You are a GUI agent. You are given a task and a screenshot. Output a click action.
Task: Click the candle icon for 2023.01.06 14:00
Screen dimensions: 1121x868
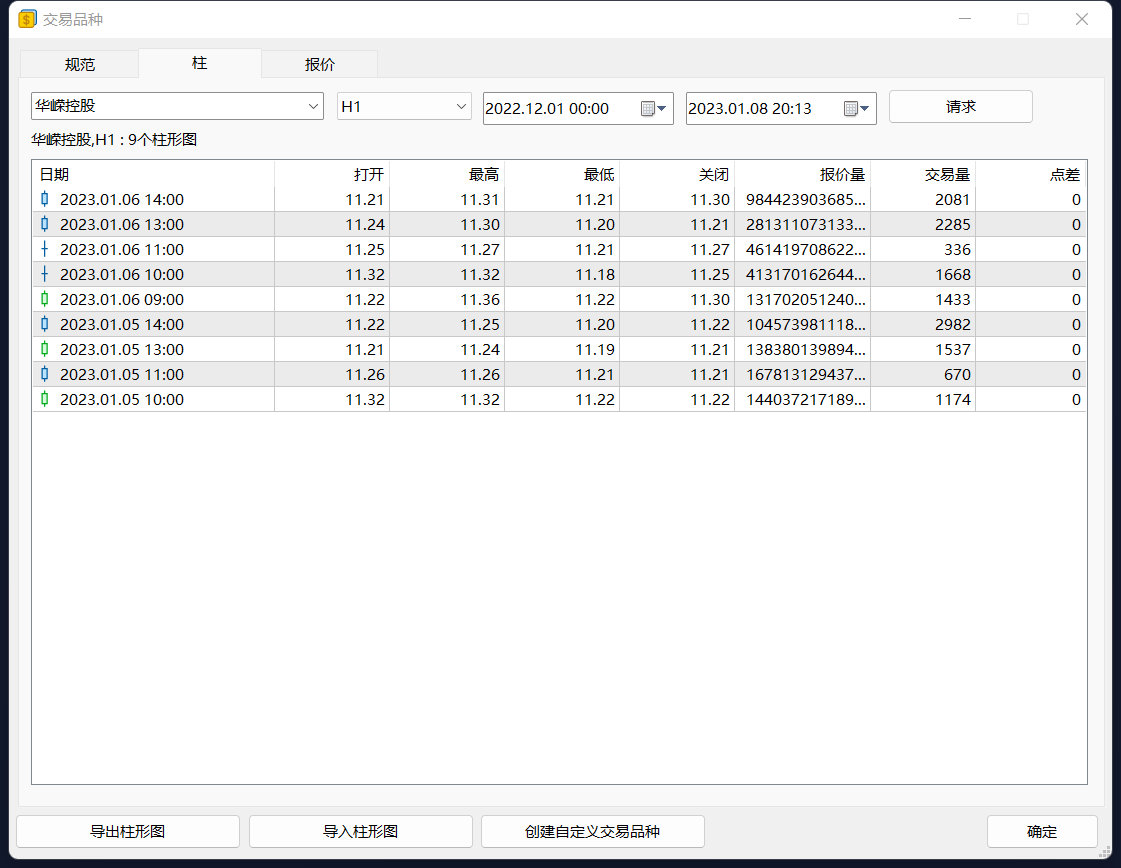[x=44, y=199]
